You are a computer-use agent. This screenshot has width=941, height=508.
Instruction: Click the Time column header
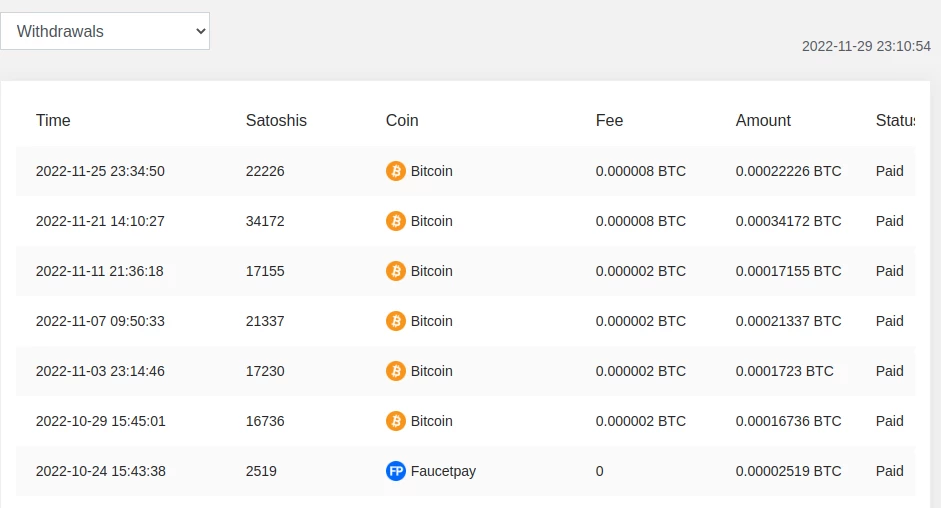point(53,120)
